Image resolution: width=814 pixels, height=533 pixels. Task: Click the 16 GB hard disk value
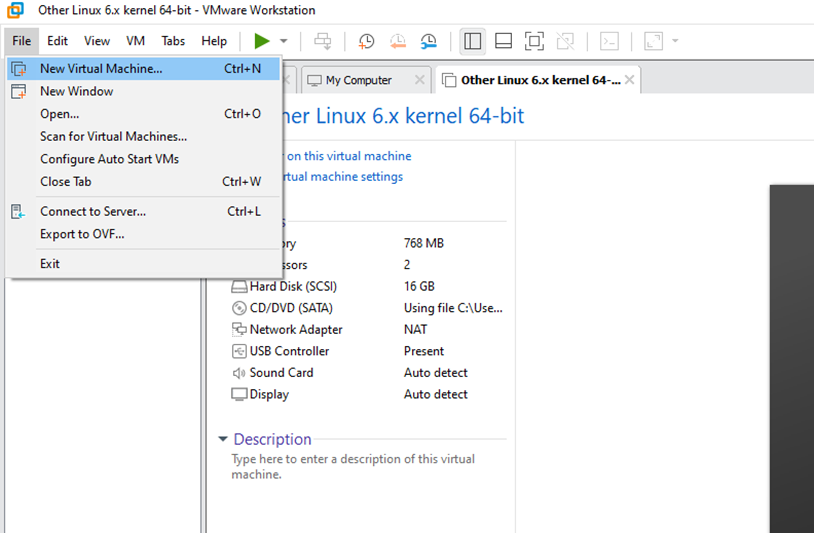419,286
